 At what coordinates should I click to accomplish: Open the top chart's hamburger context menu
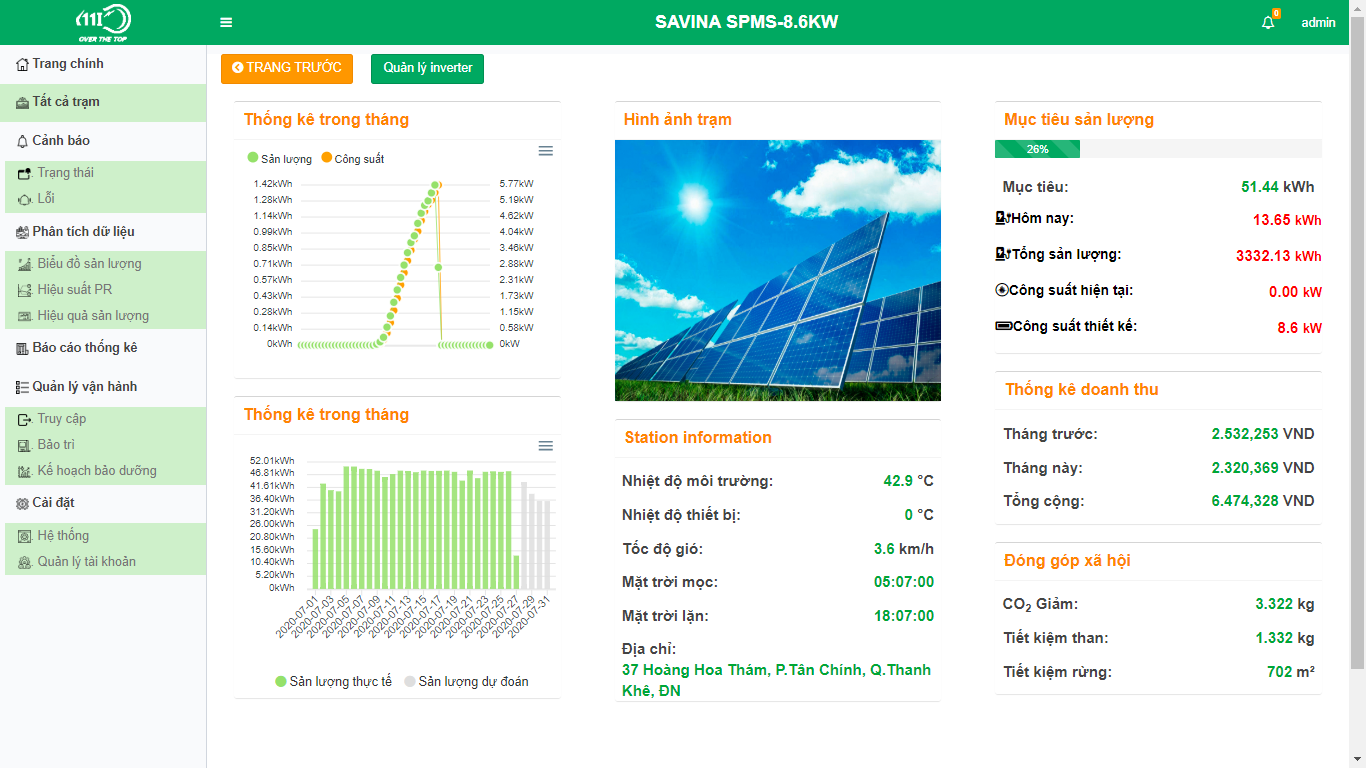pyautogui.click(x=545, y=151)
